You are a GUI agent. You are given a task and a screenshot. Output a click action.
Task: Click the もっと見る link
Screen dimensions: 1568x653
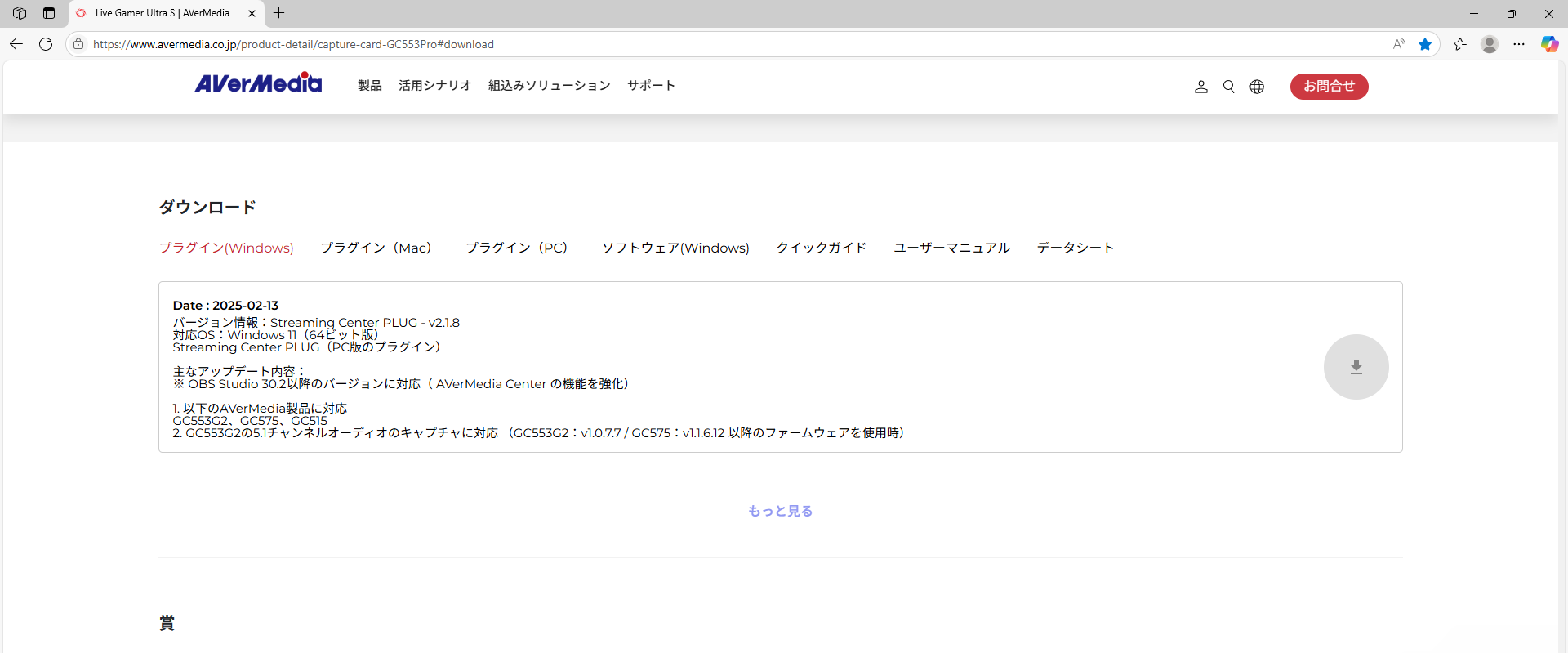point(780,511)
